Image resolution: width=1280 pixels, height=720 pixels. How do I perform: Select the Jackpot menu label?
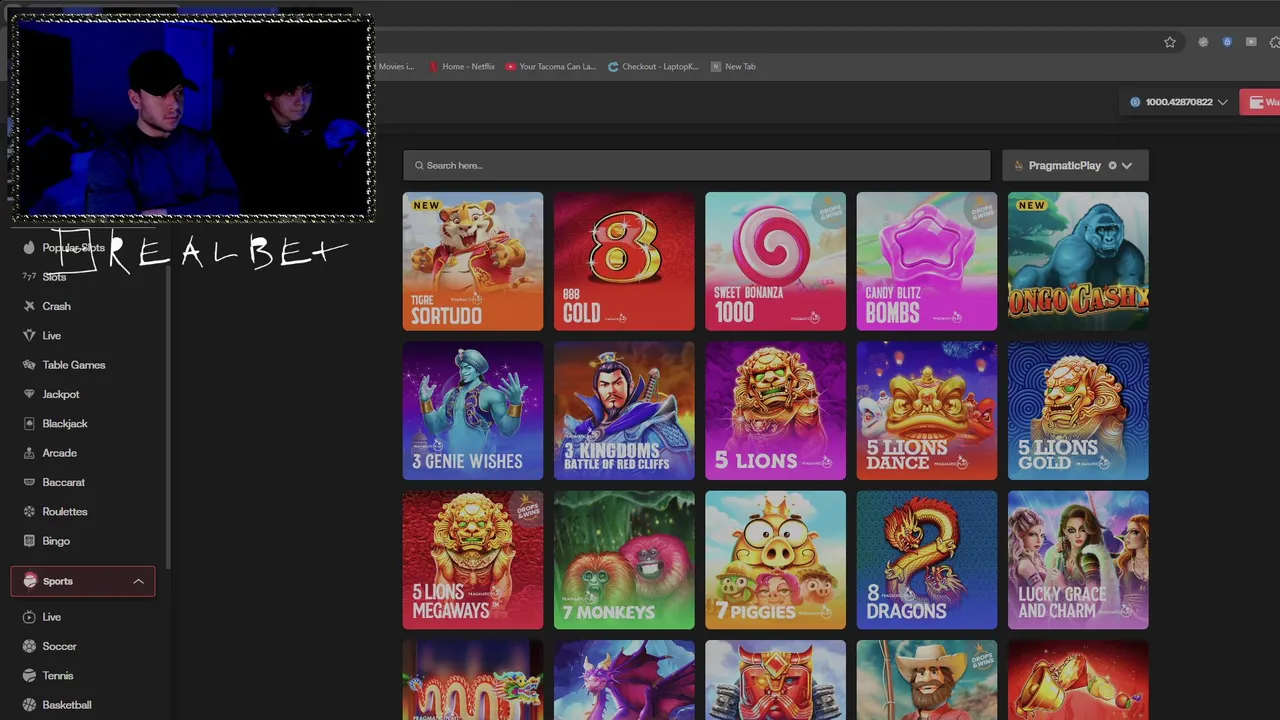(61, 395)
